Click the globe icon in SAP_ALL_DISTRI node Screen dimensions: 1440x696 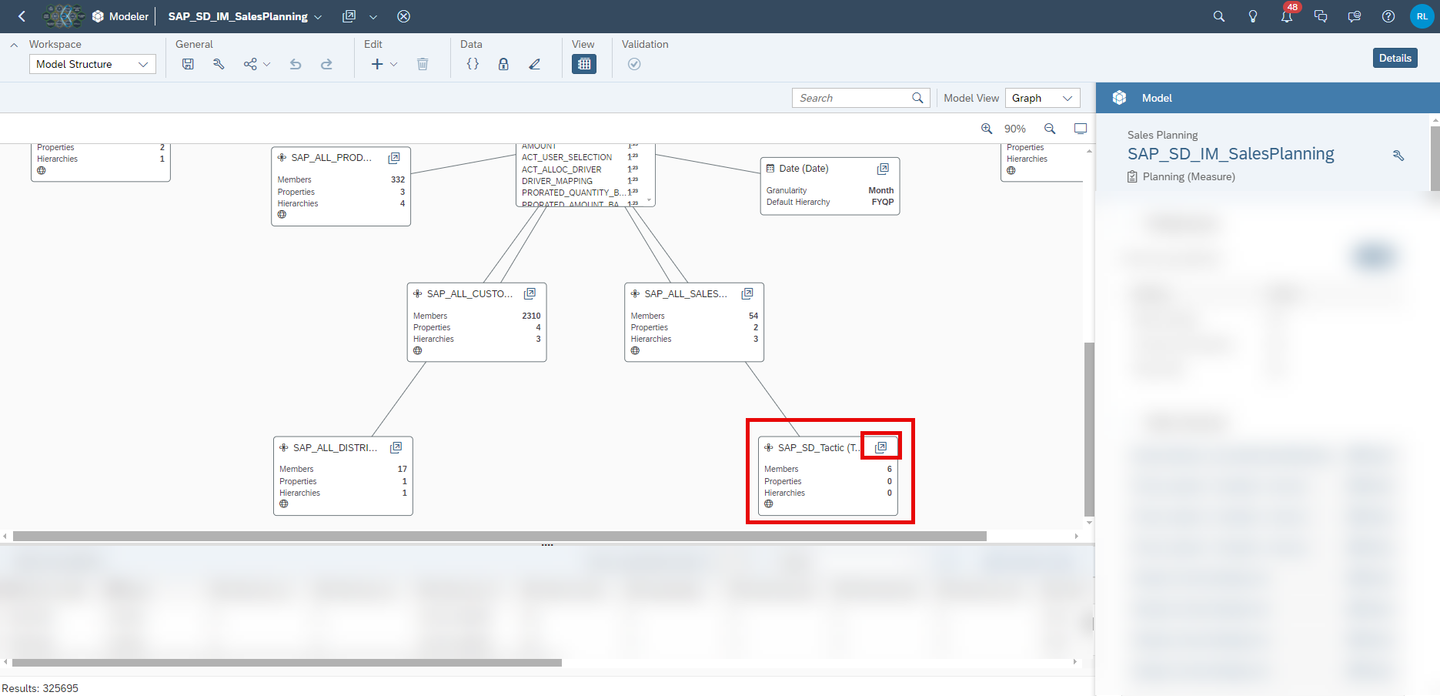[x=284, y=504]
